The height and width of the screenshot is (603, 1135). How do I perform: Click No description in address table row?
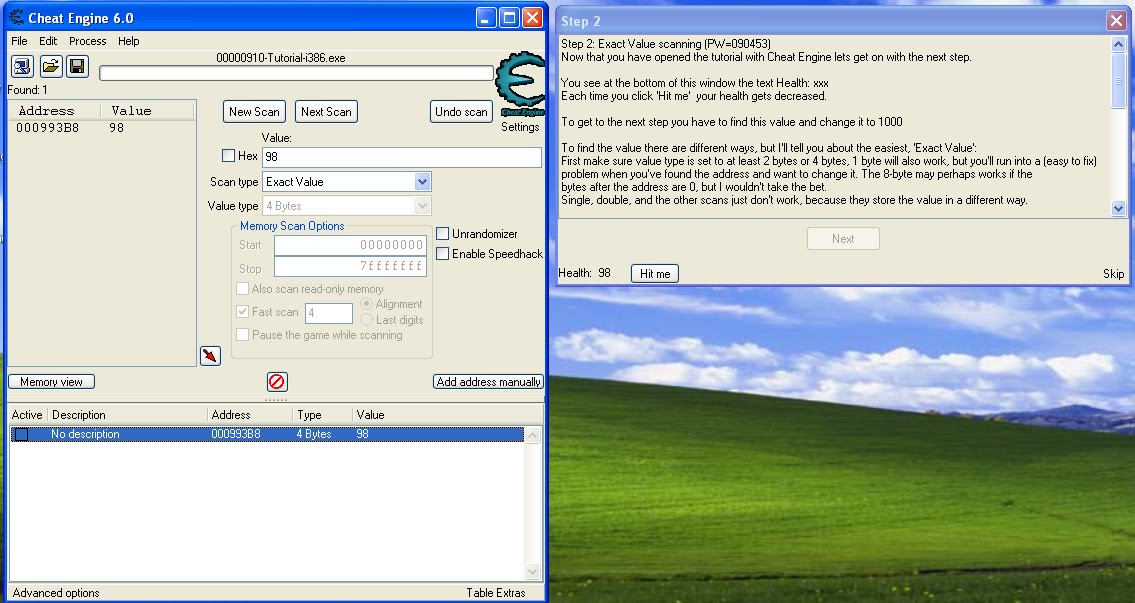(85, 434)
